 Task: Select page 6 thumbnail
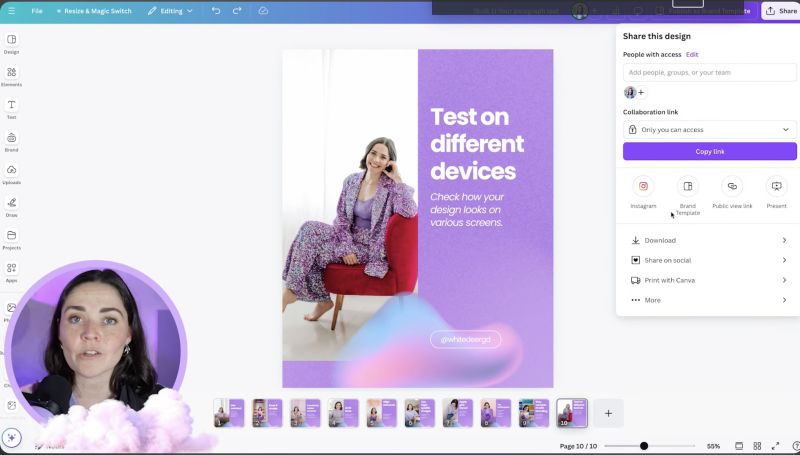click(419, 413)
